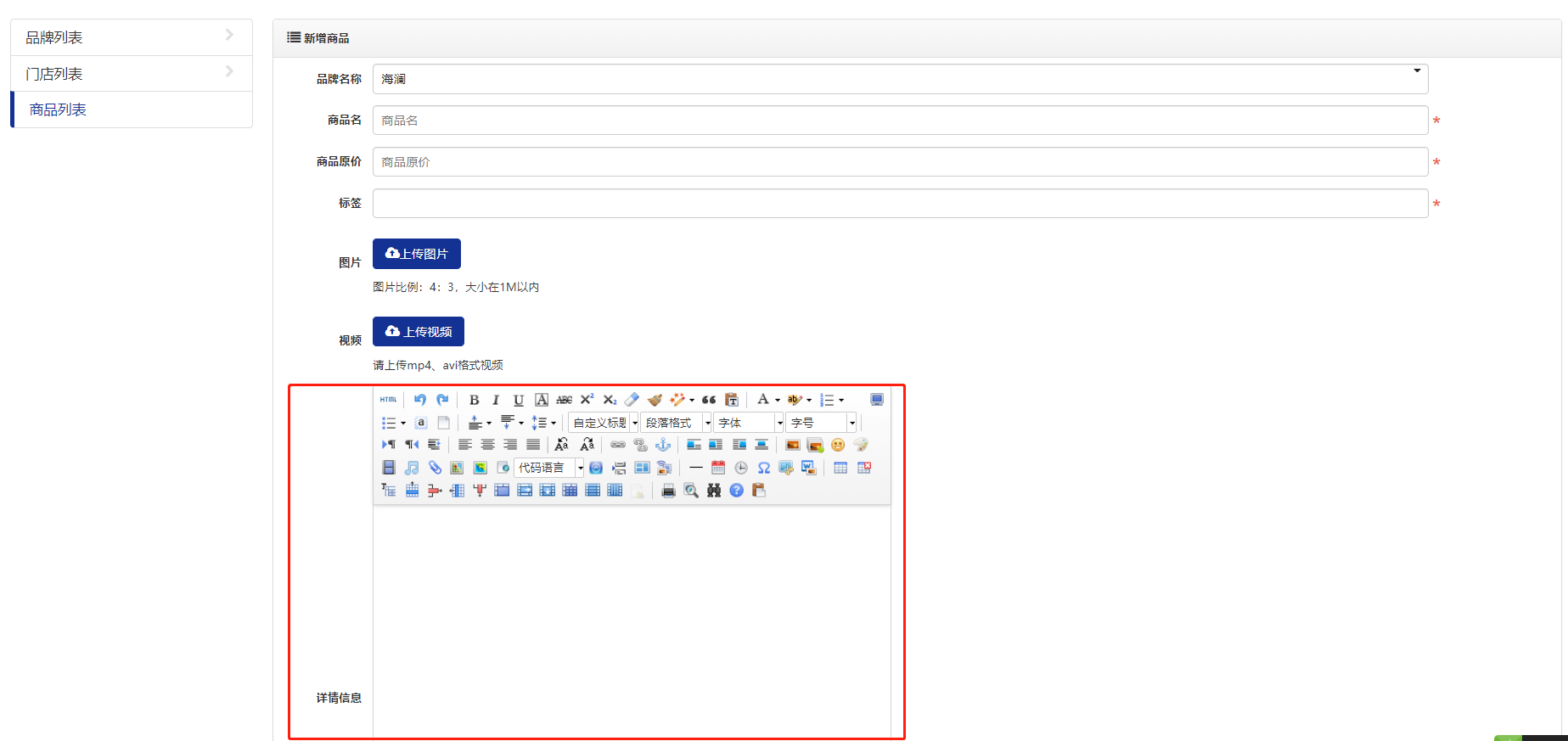Insert a hyperlink with the link icon
This screenshot has width=1568, height=741.
point(618,445)
